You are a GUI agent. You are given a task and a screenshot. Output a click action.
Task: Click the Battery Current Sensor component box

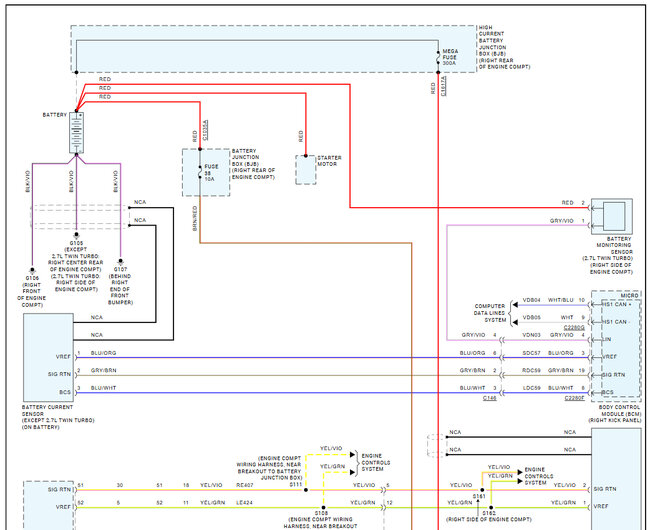(x=49, y=358)
